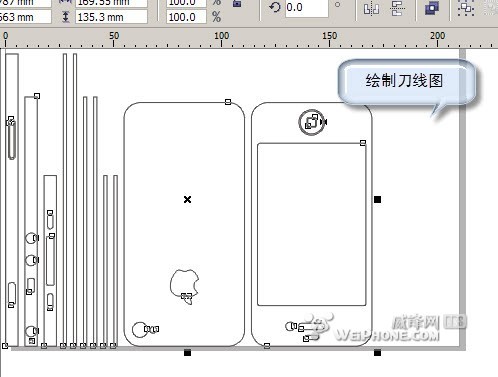
Task: Click the combine overlapping squares icon
Action: [x=432, y=8]
